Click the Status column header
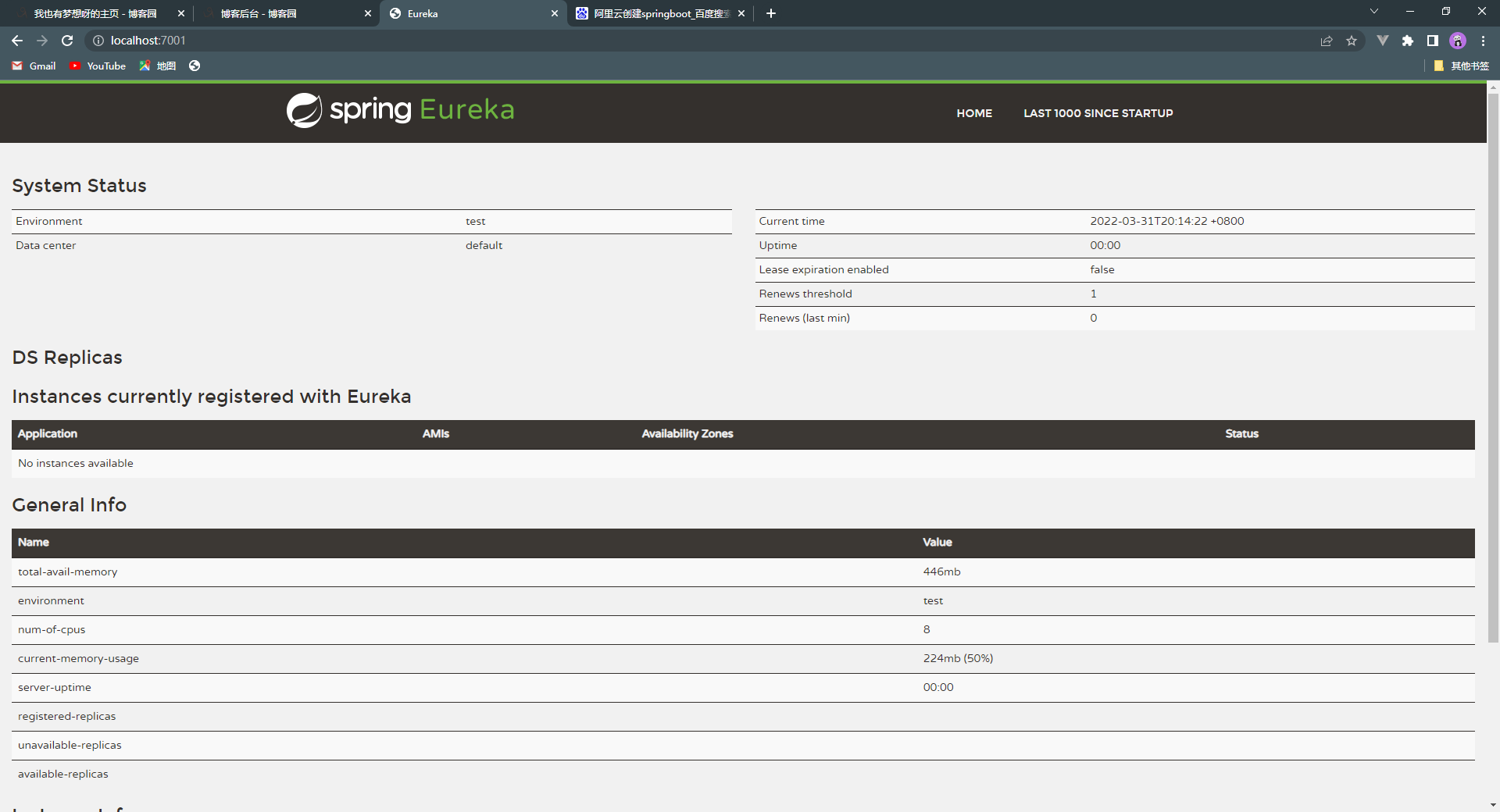The width and height of the screenshot is (1500, 812). pyautogui.click(x=1242, y=434)
